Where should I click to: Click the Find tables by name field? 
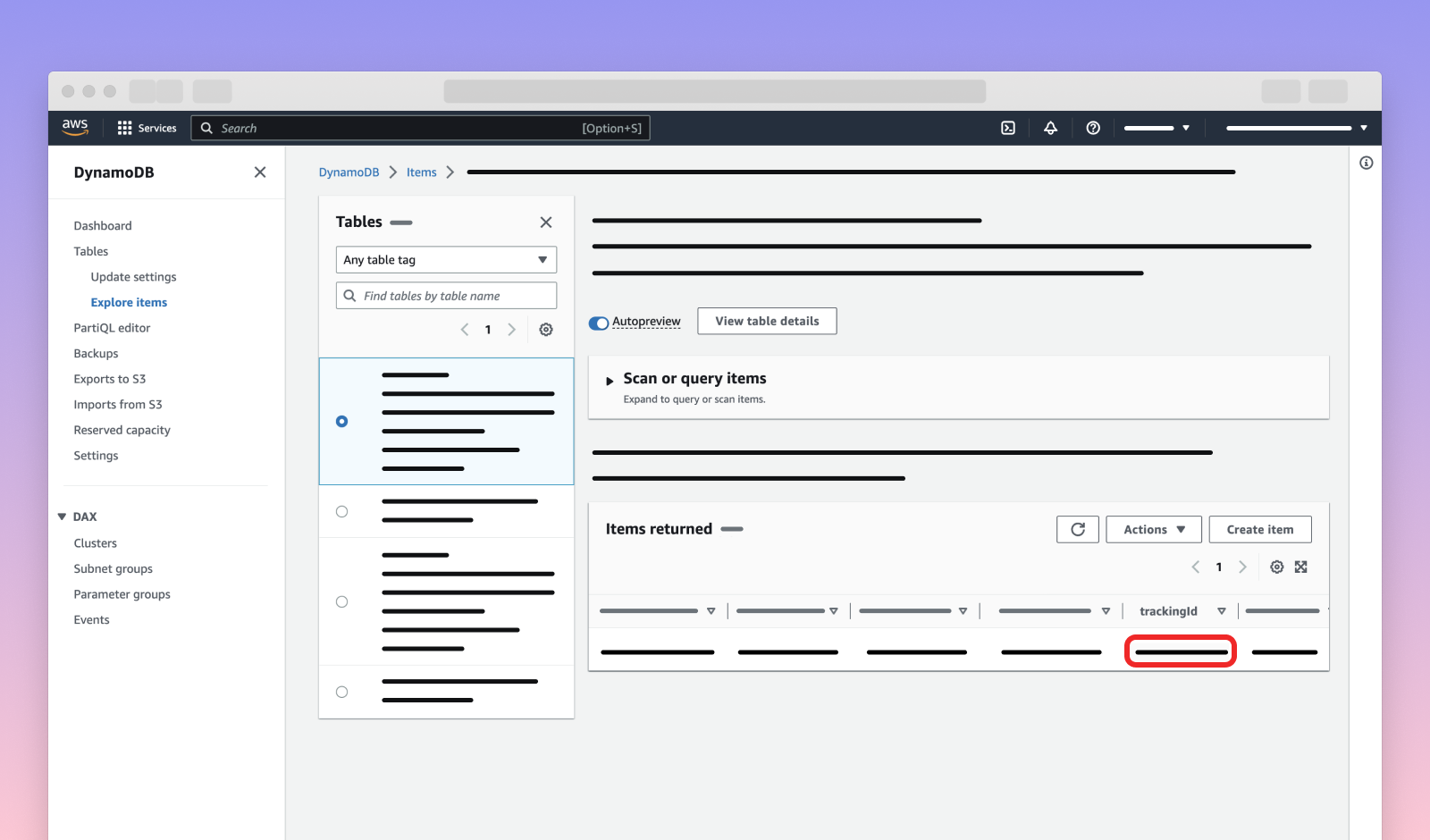446,296
